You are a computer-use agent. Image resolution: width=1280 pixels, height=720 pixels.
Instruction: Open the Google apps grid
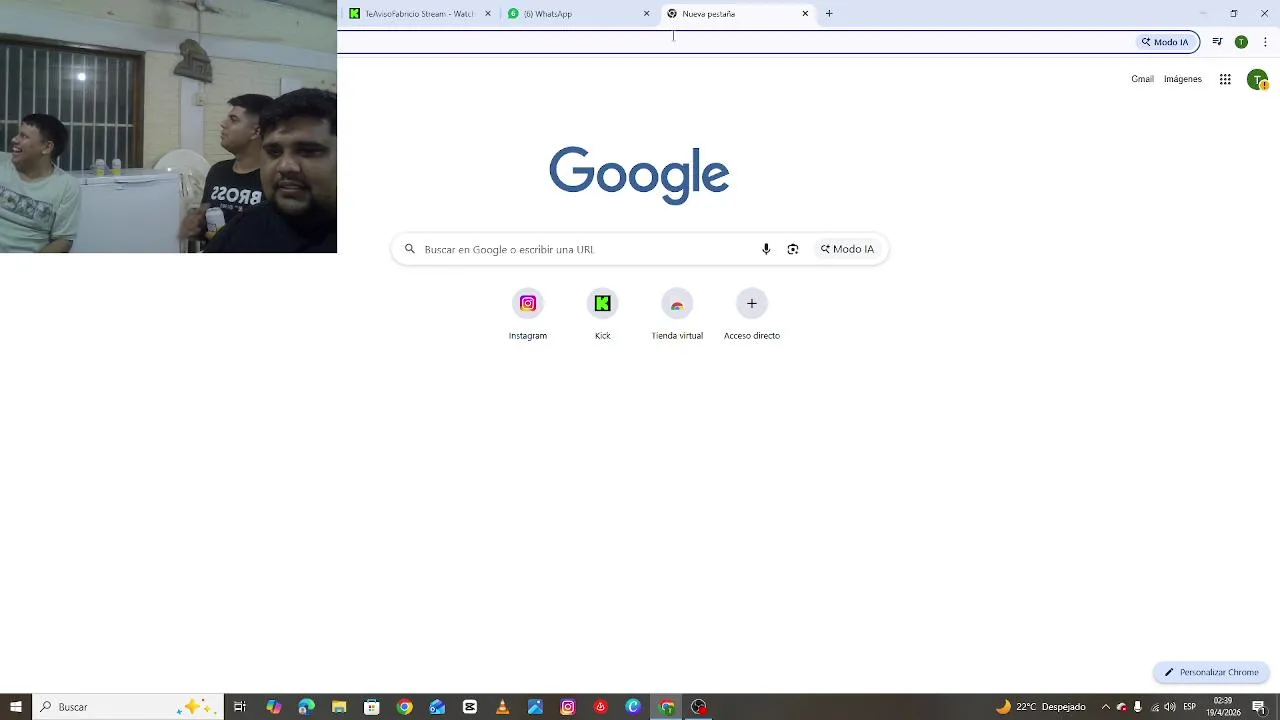[x=1225, y=79]
